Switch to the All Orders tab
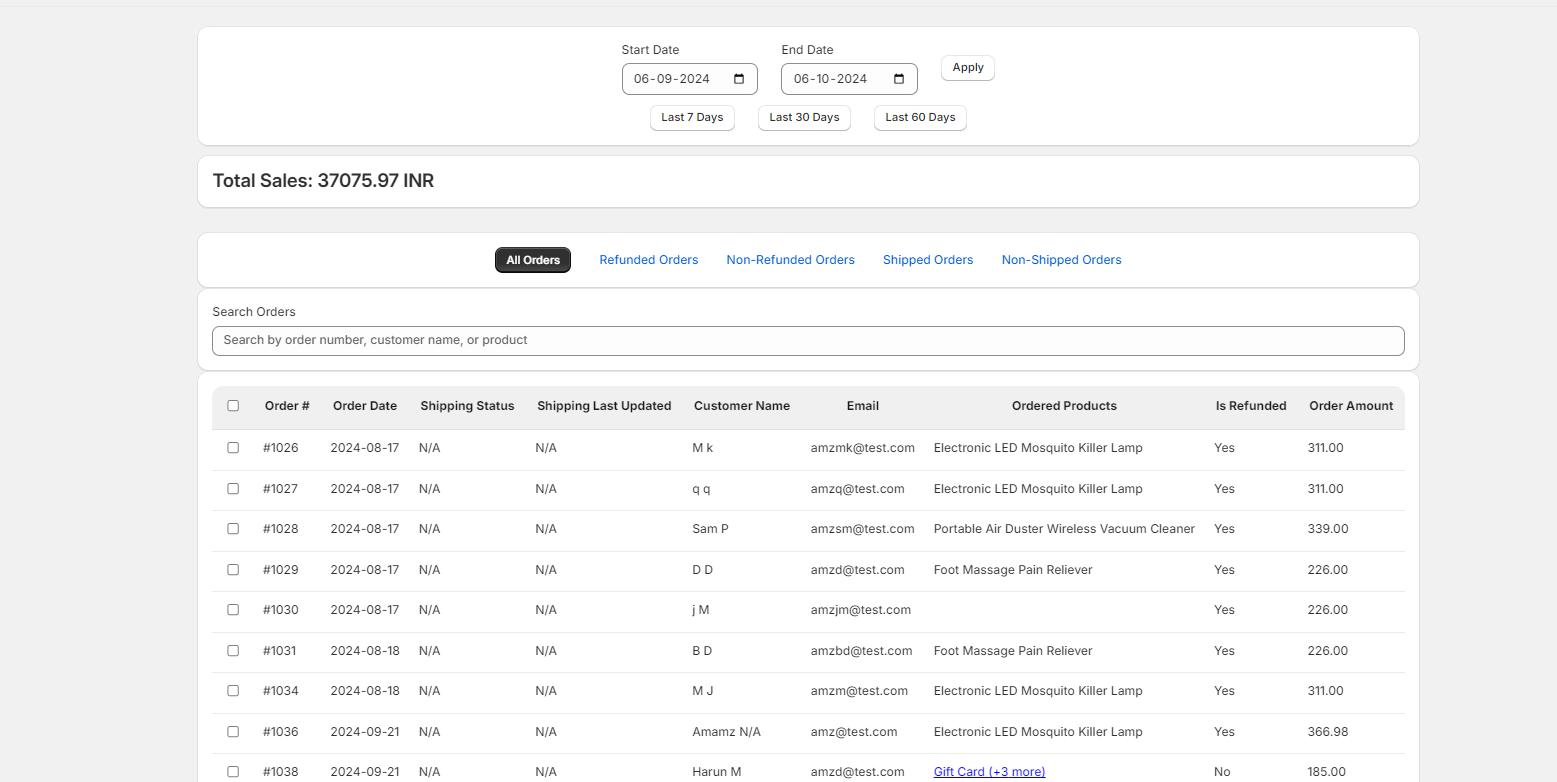The height and width of the screenshot is (782, 1557). [533, 260]
